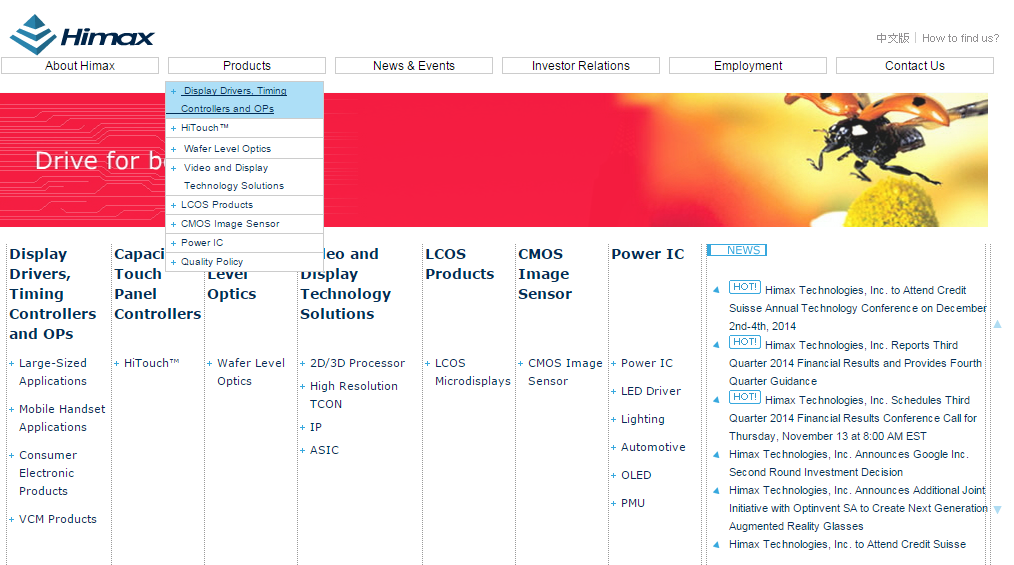Select HiTouch dropdown item in Products menu
Image resolution: width=1014 pixels, height=565 pixels.
click(x=244, y=128)
